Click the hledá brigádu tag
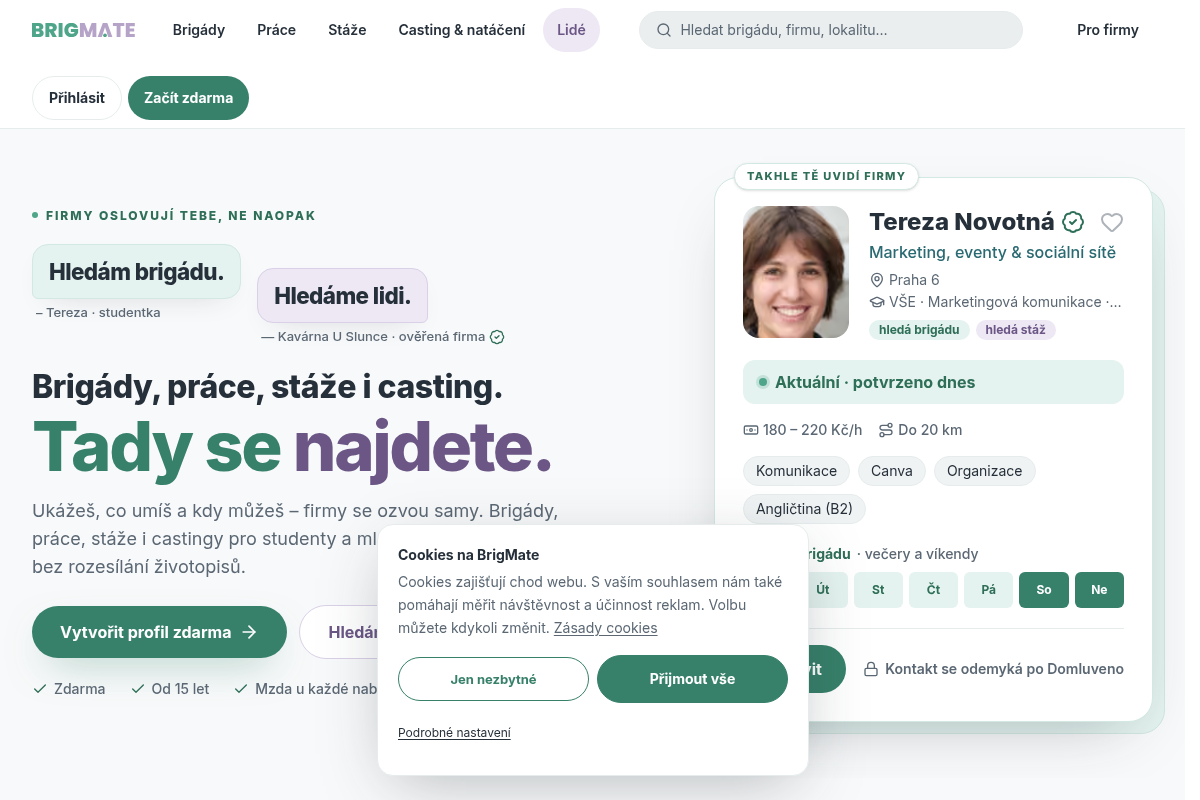 (x=920, y=330)
